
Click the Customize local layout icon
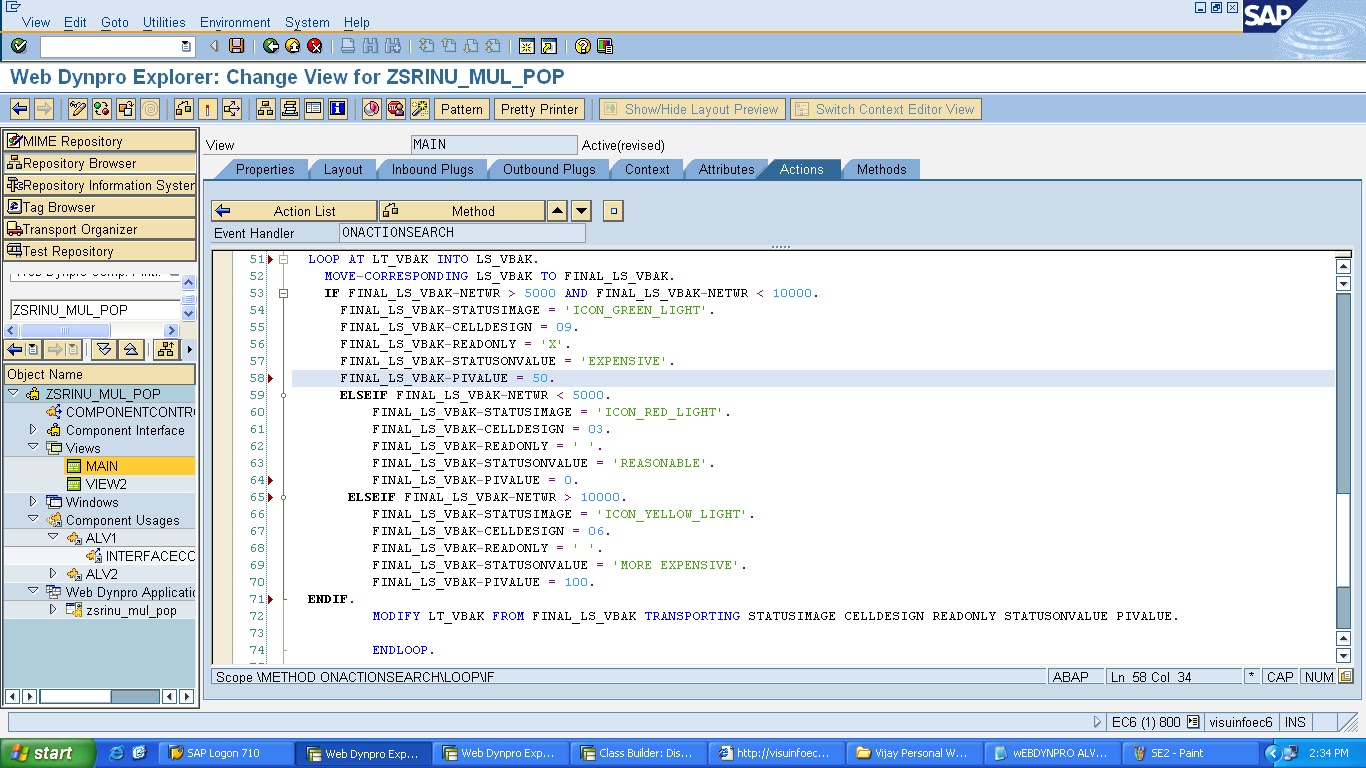coord(605,46)
